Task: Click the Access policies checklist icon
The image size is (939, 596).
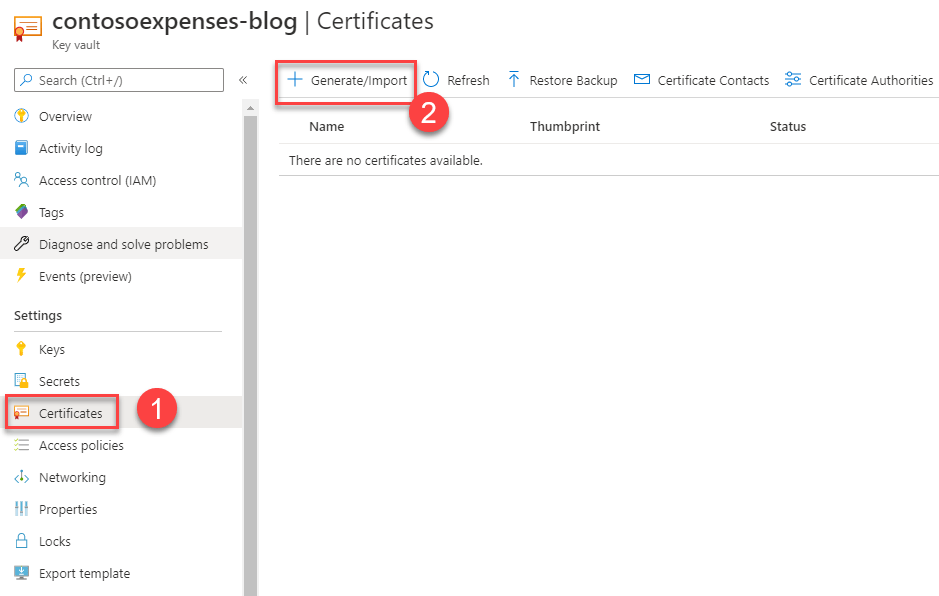Action: (x=22, y=444)
